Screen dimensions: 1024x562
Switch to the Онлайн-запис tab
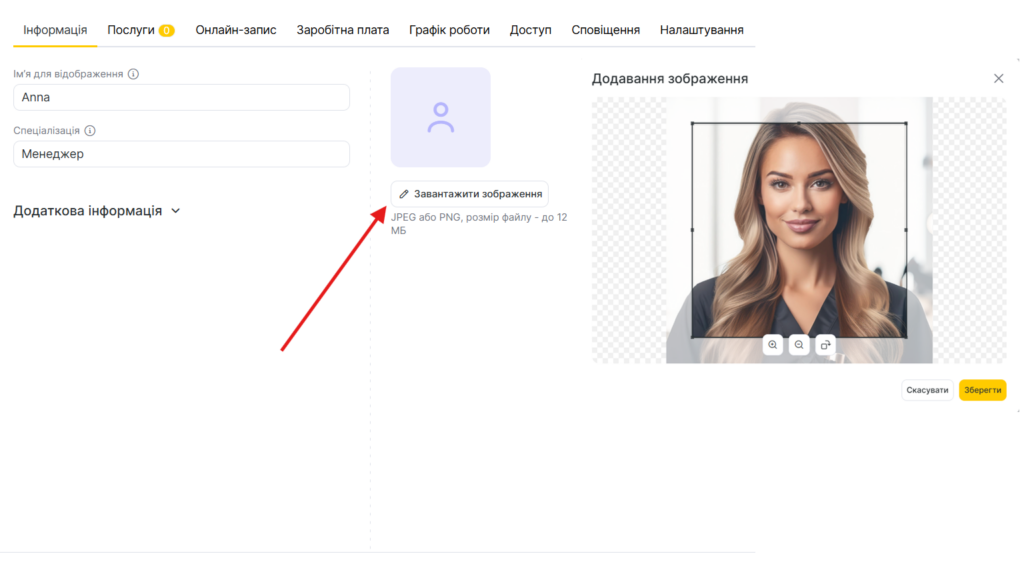(236, 30)
